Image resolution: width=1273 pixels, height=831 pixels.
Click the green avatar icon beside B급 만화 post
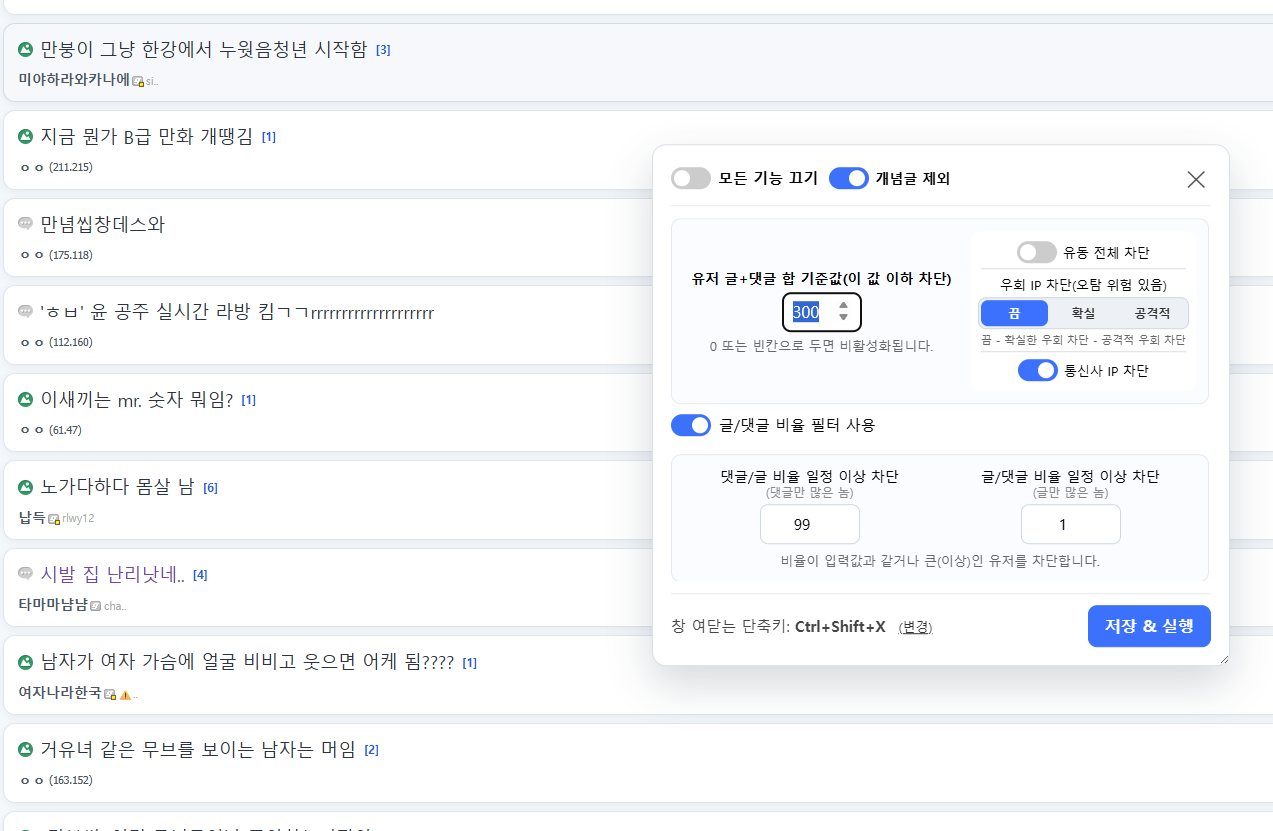tap(25, 136)
